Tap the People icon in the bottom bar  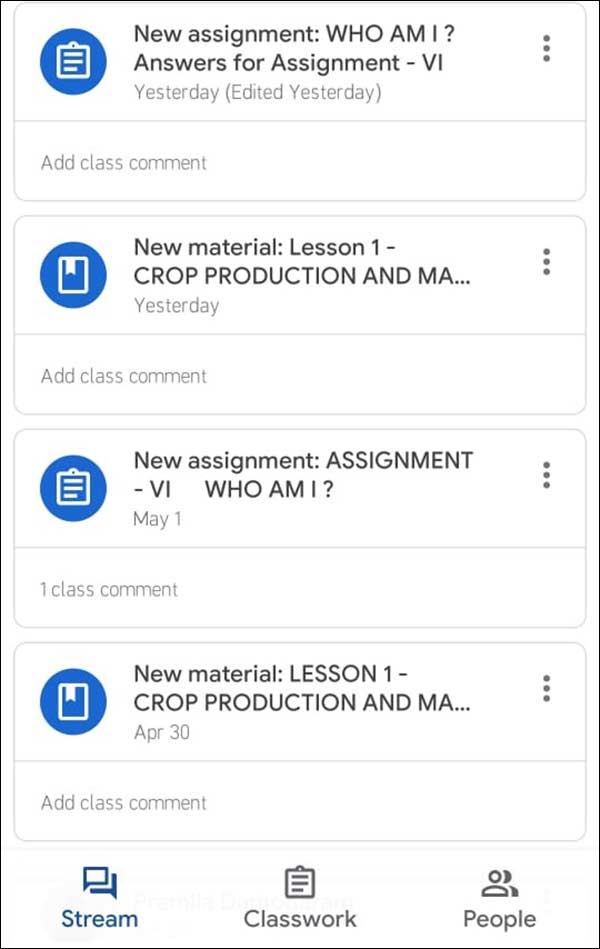499,883
